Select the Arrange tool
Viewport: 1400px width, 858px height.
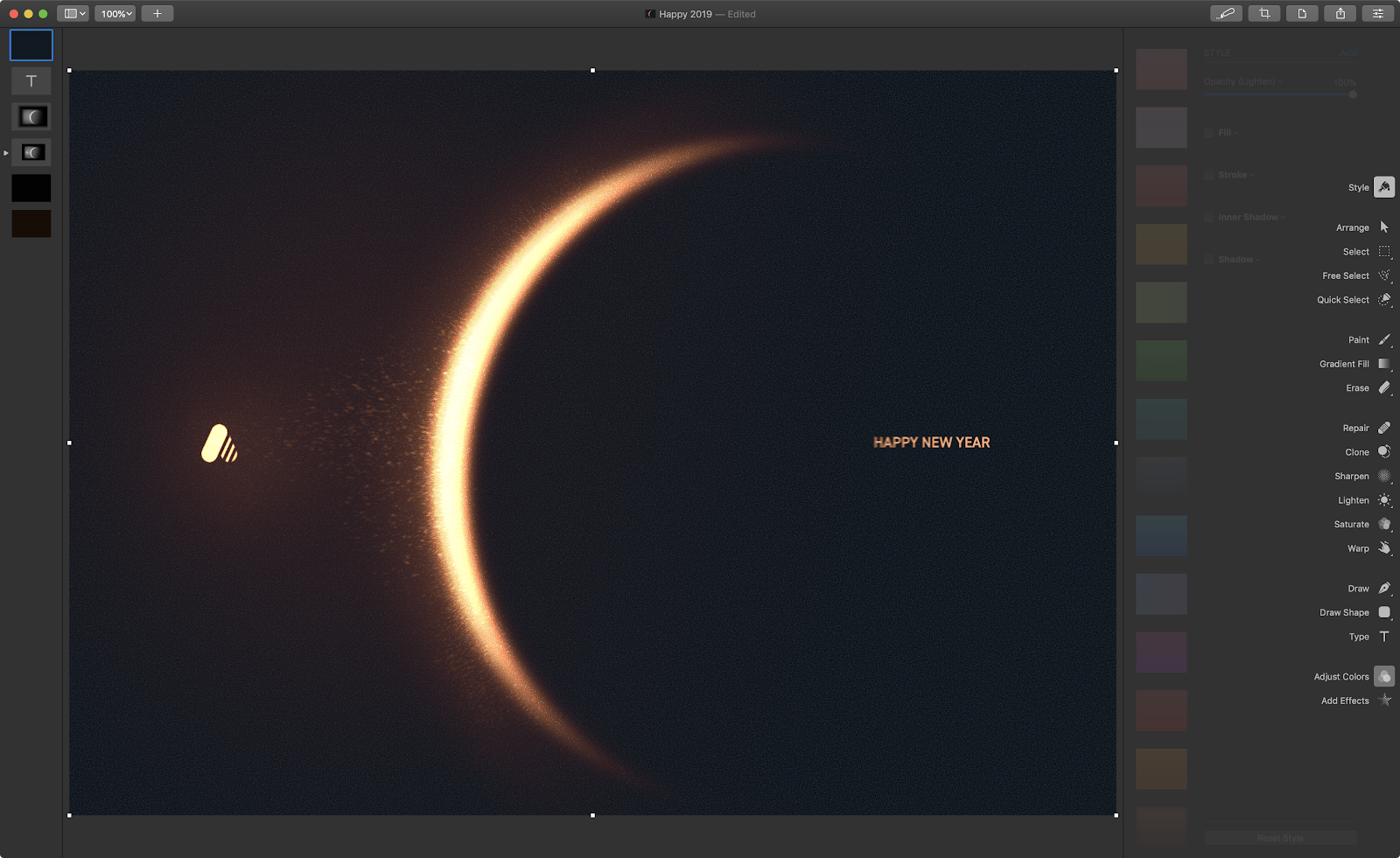1384,227
